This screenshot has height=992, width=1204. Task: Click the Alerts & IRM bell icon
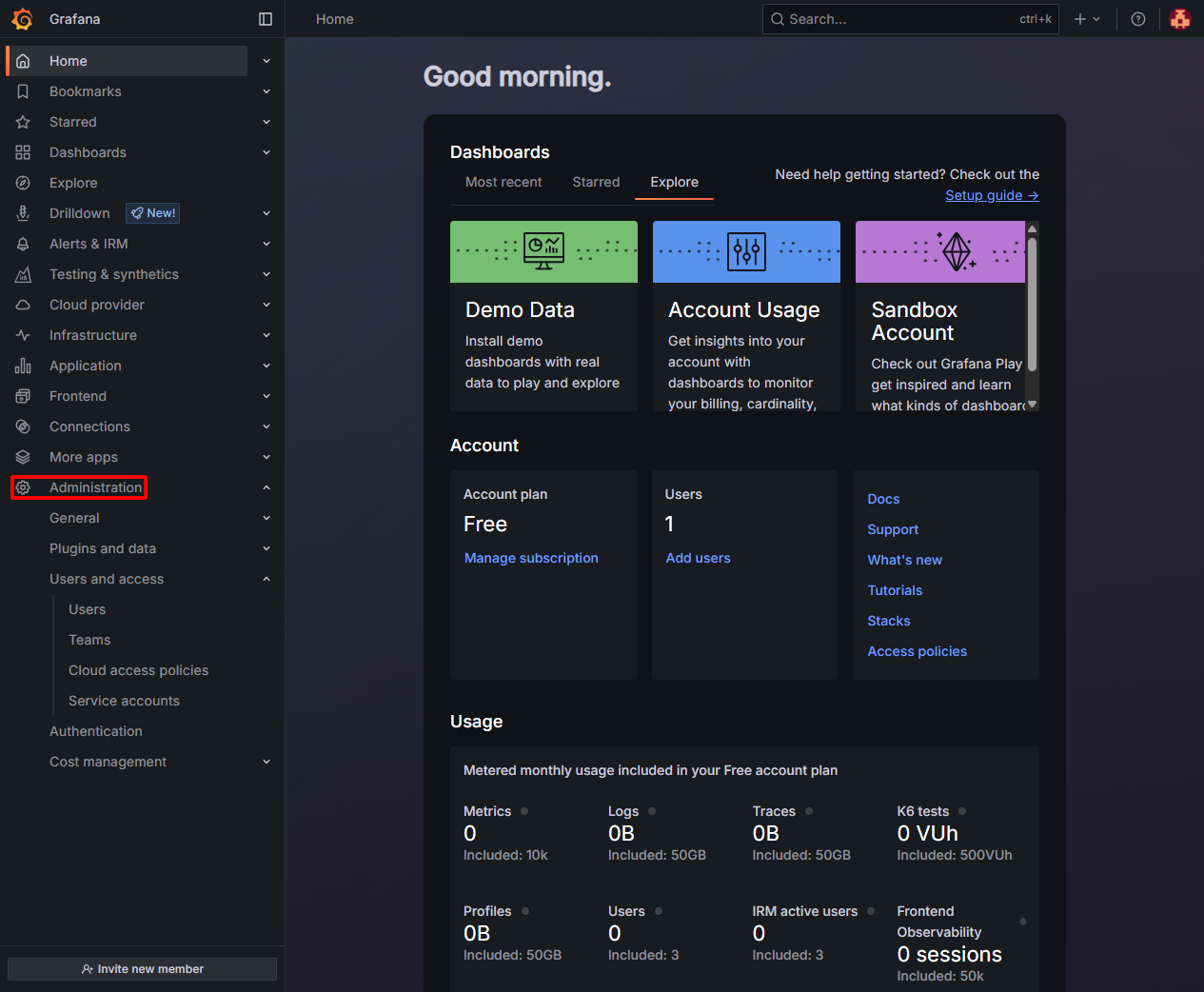(23, 244)
